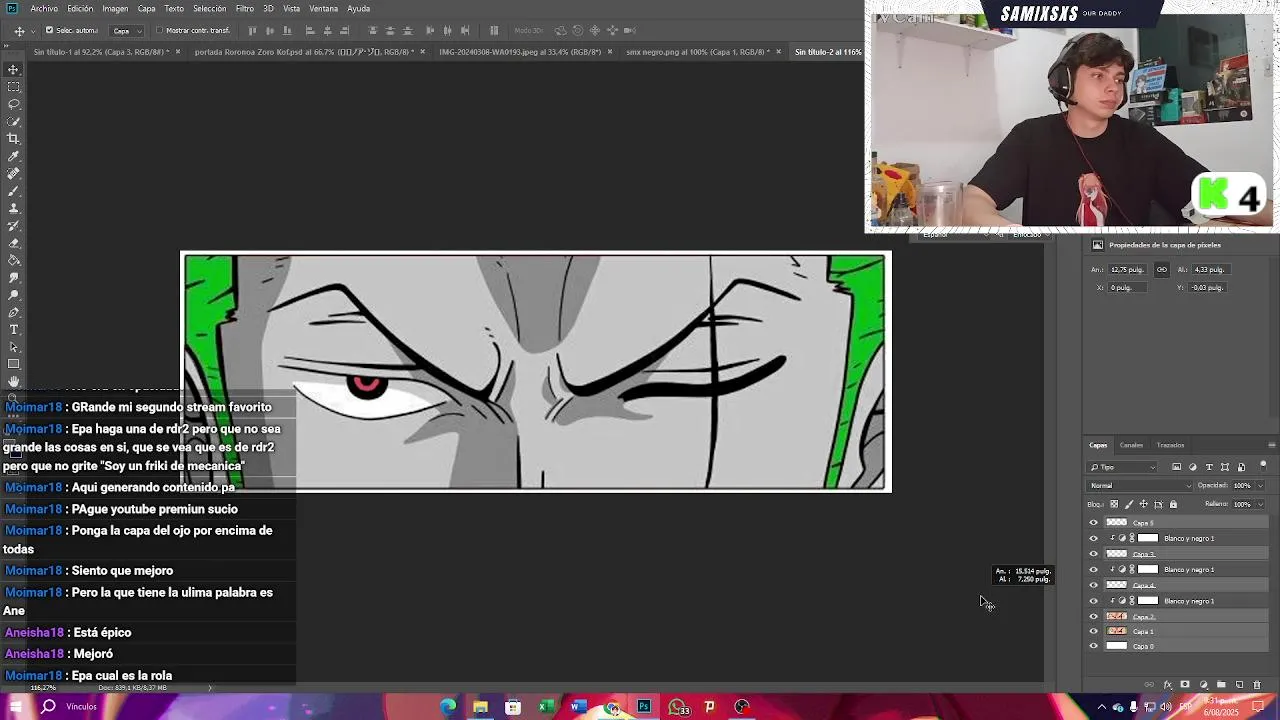Select the Eraser tool

click(x=13, y=243)
